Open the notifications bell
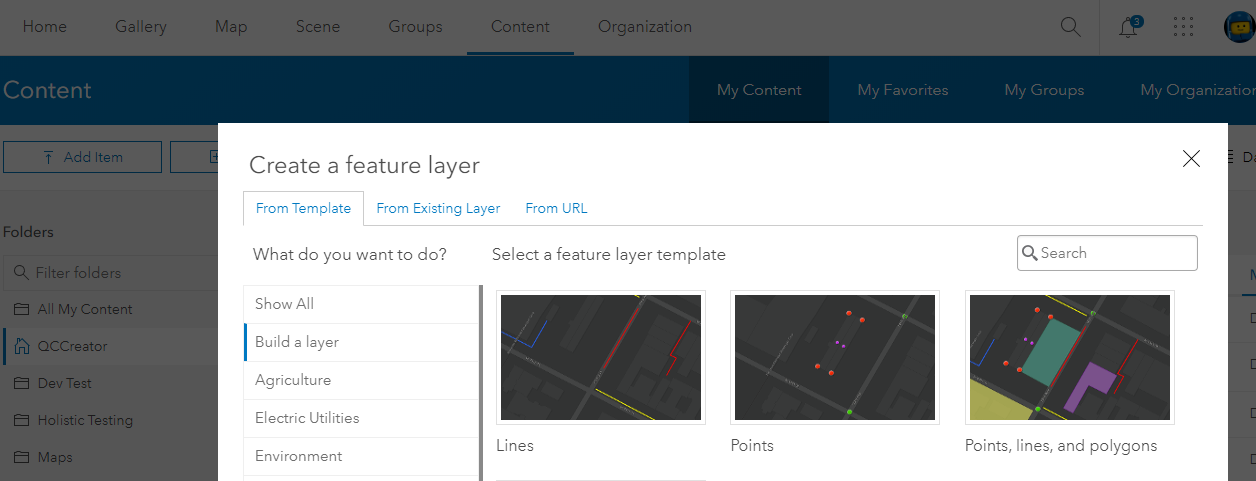 [1128, 27]
